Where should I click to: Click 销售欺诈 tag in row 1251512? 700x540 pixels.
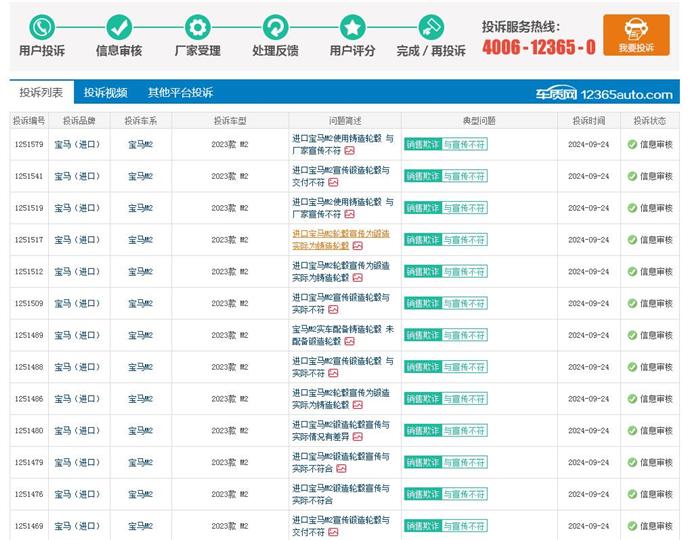point(423,271)
